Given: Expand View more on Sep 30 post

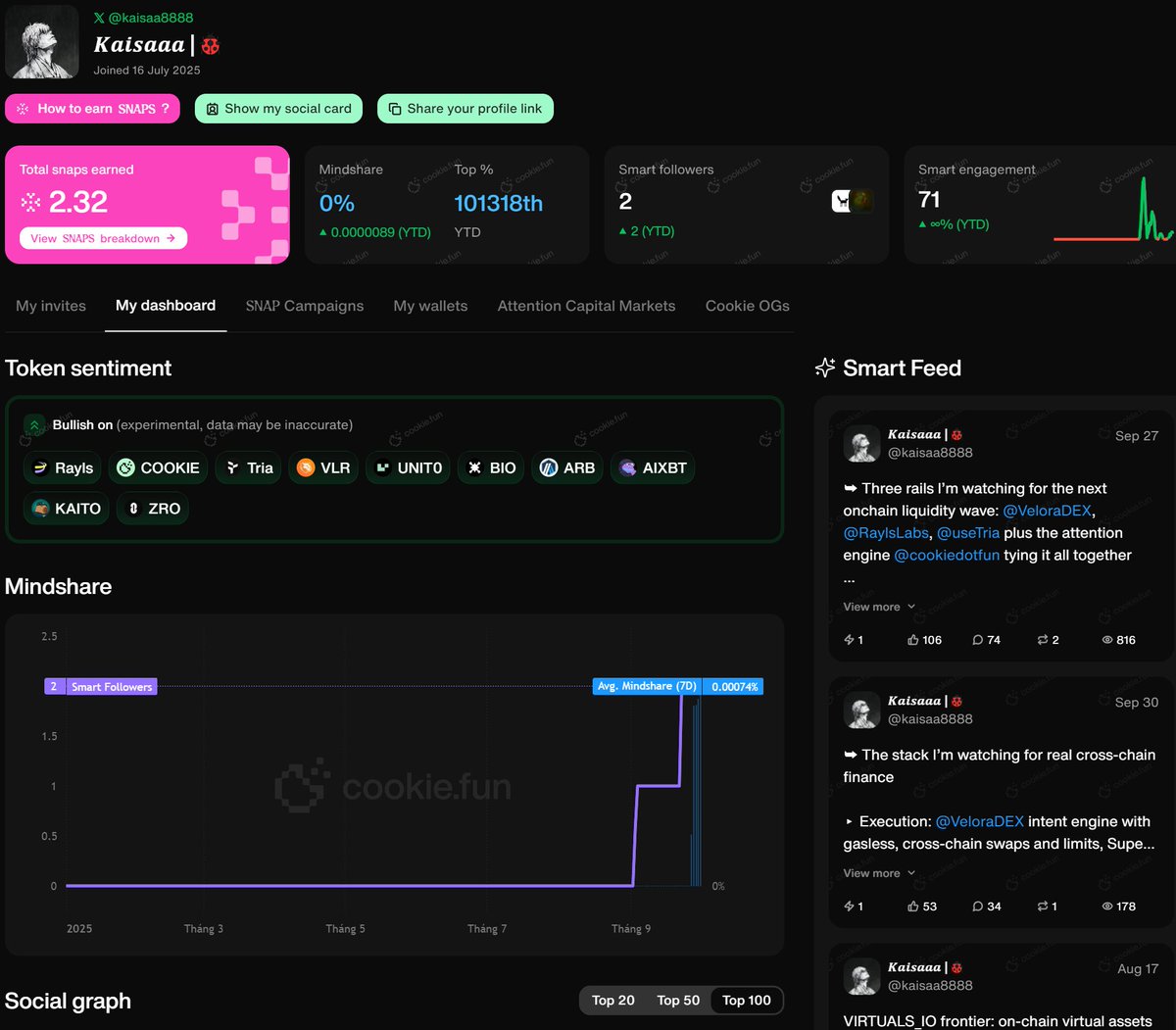Looking at the screenshot, I should (879, 873).
